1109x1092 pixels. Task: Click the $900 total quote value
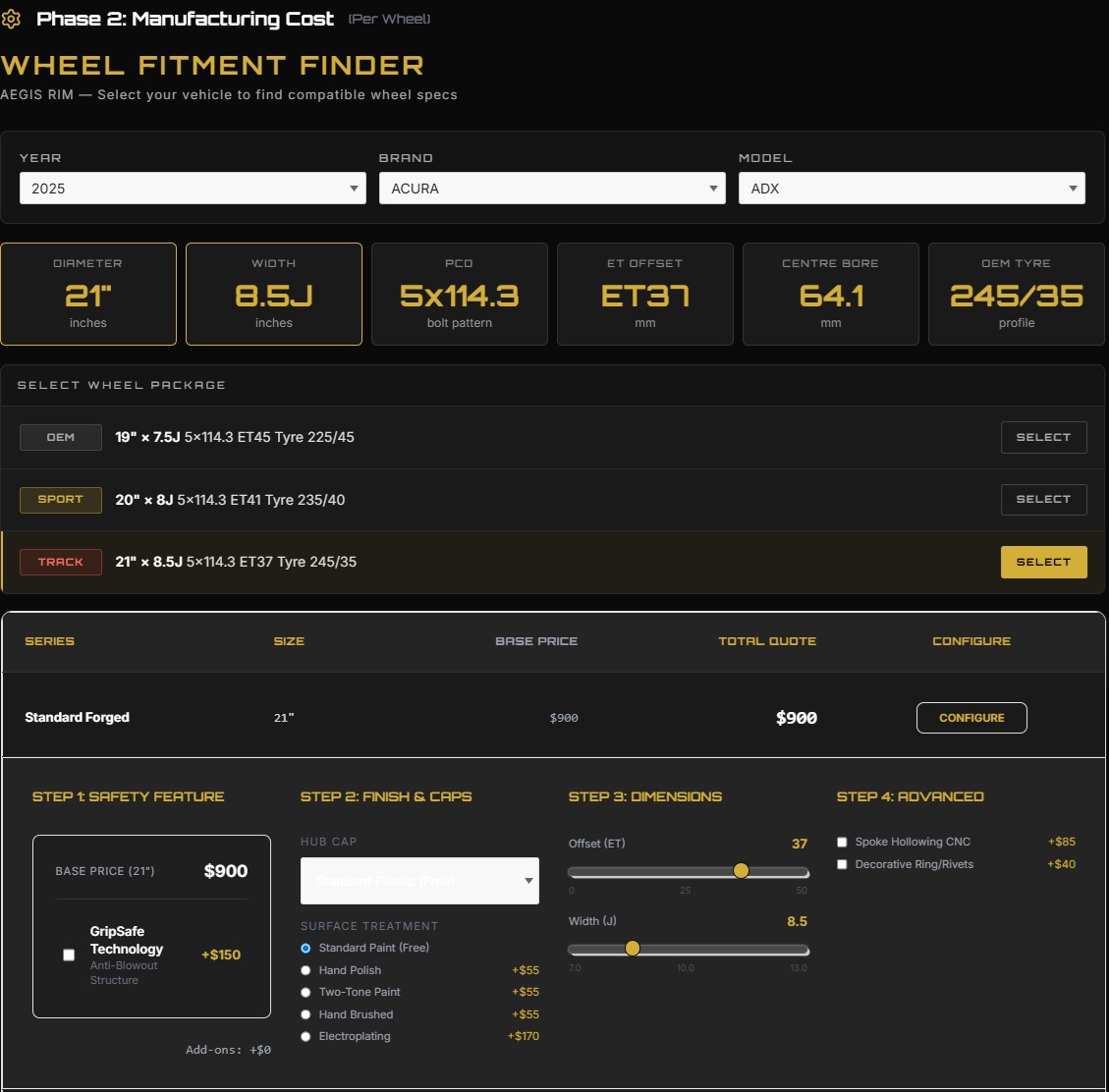click(x=797, y=718)
